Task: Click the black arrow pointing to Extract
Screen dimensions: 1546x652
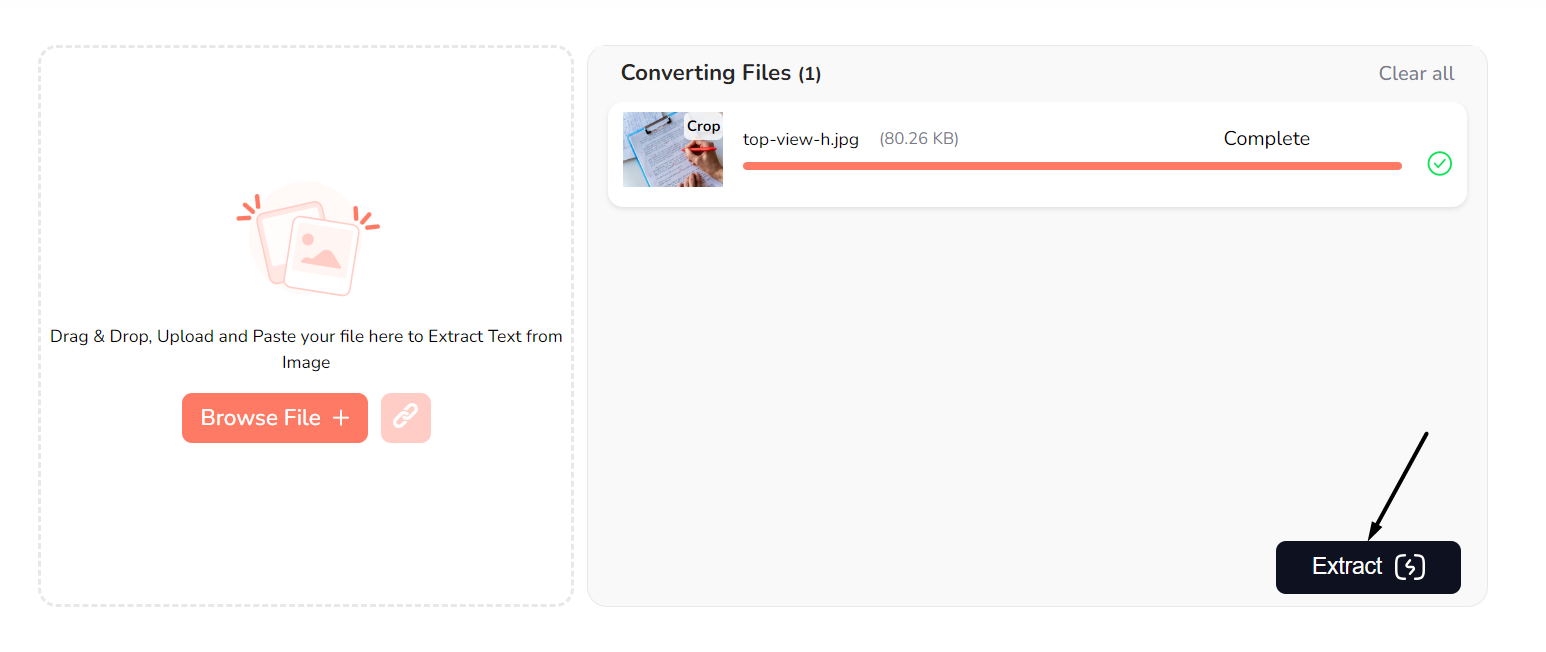Action: [1400, 483]
